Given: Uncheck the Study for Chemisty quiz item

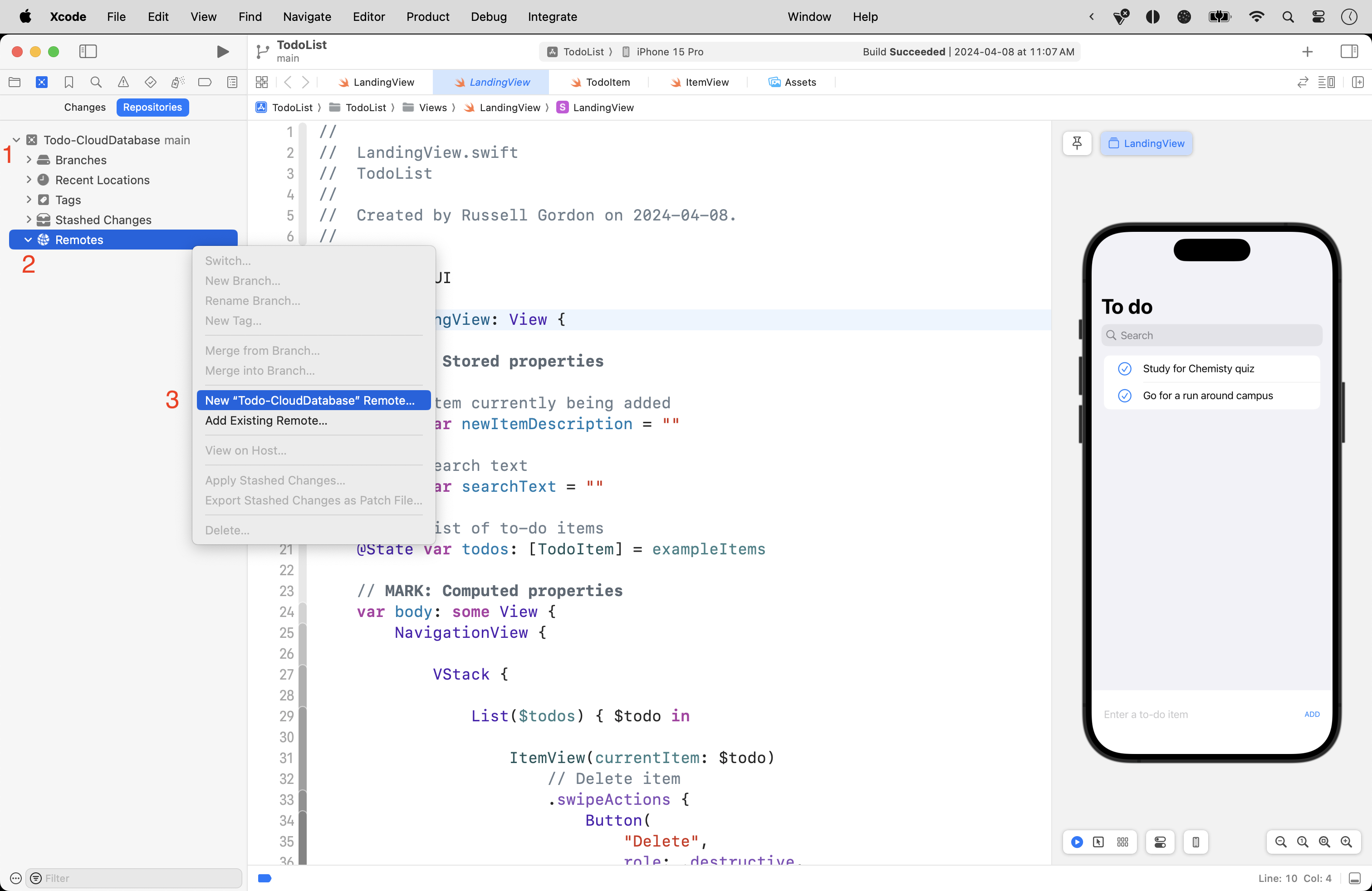Looking at the screenshot, I should (1124, 368).
